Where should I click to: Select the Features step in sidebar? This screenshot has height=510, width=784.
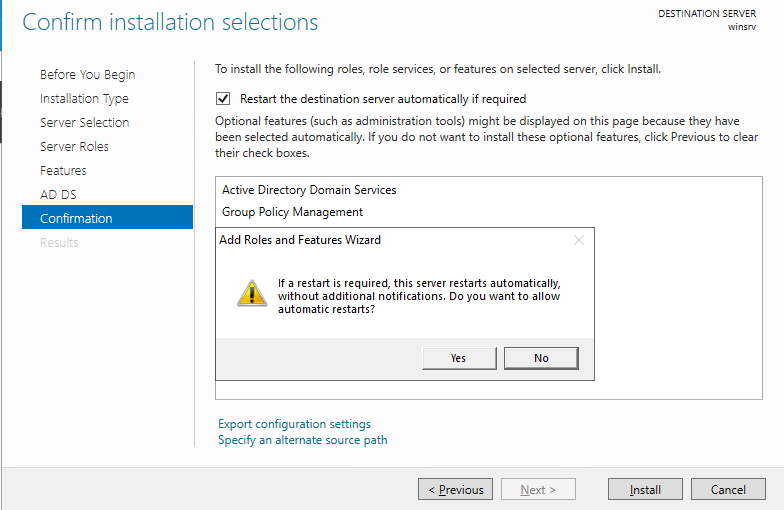click(63, 171)
